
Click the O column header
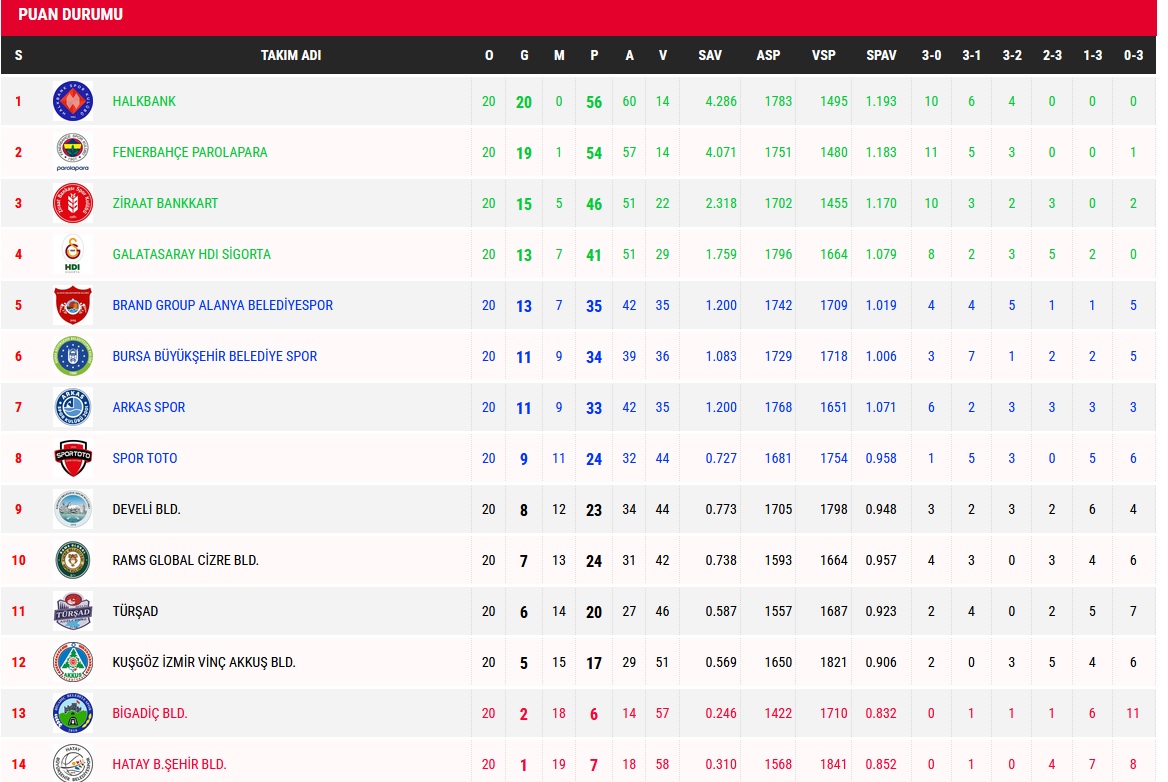pos(489,55)
